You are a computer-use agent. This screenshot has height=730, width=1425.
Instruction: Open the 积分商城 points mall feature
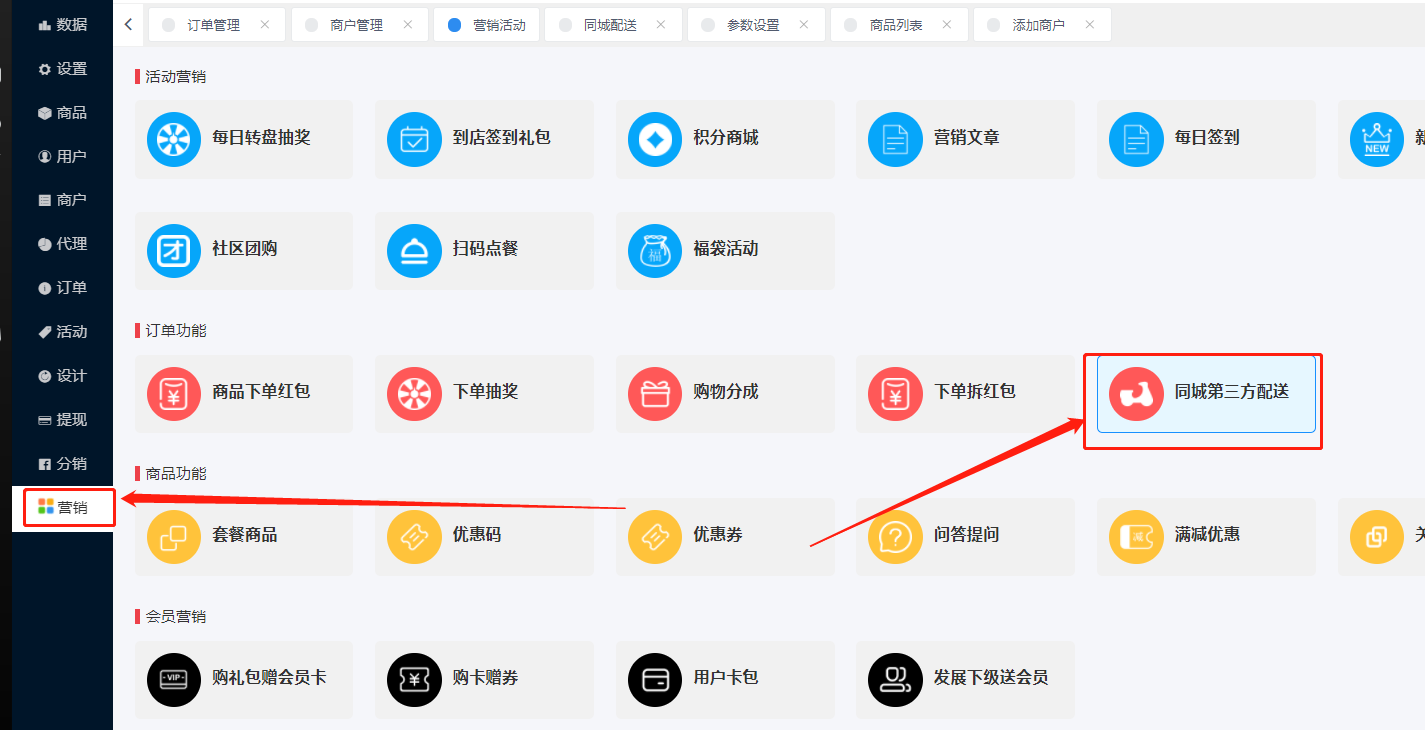[x=725, y=139]
